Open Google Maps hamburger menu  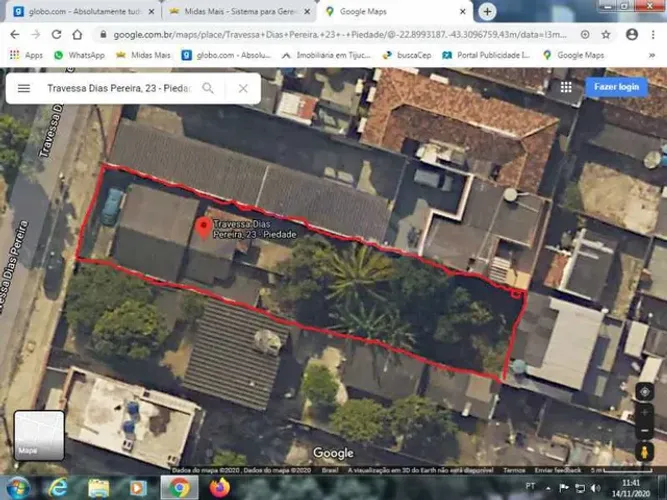point(24,88)
